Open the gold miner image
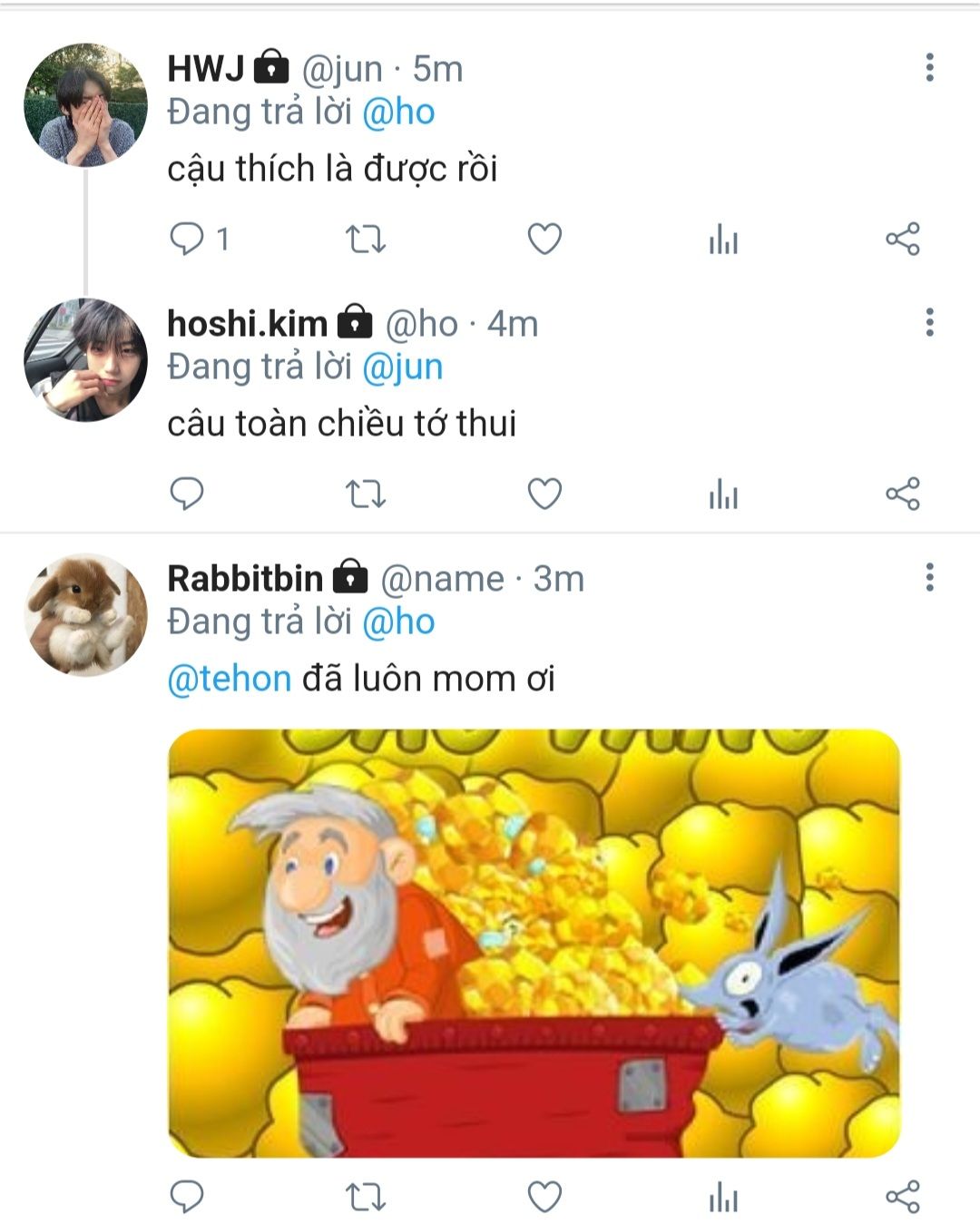 click(534, 943)
